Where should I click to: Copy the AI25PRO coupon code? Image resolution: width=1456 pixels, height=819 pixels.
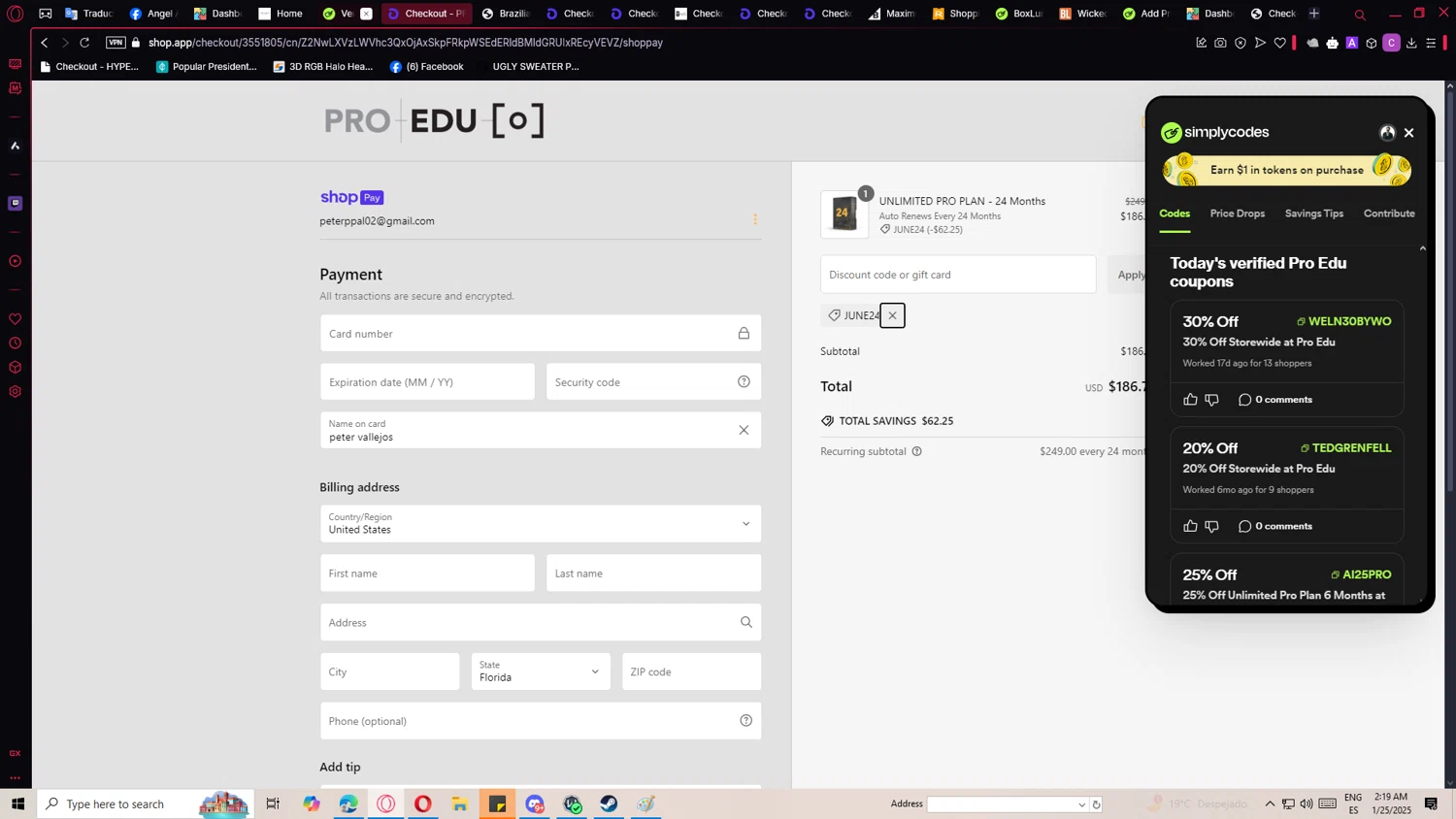(x=1361, y=574)
